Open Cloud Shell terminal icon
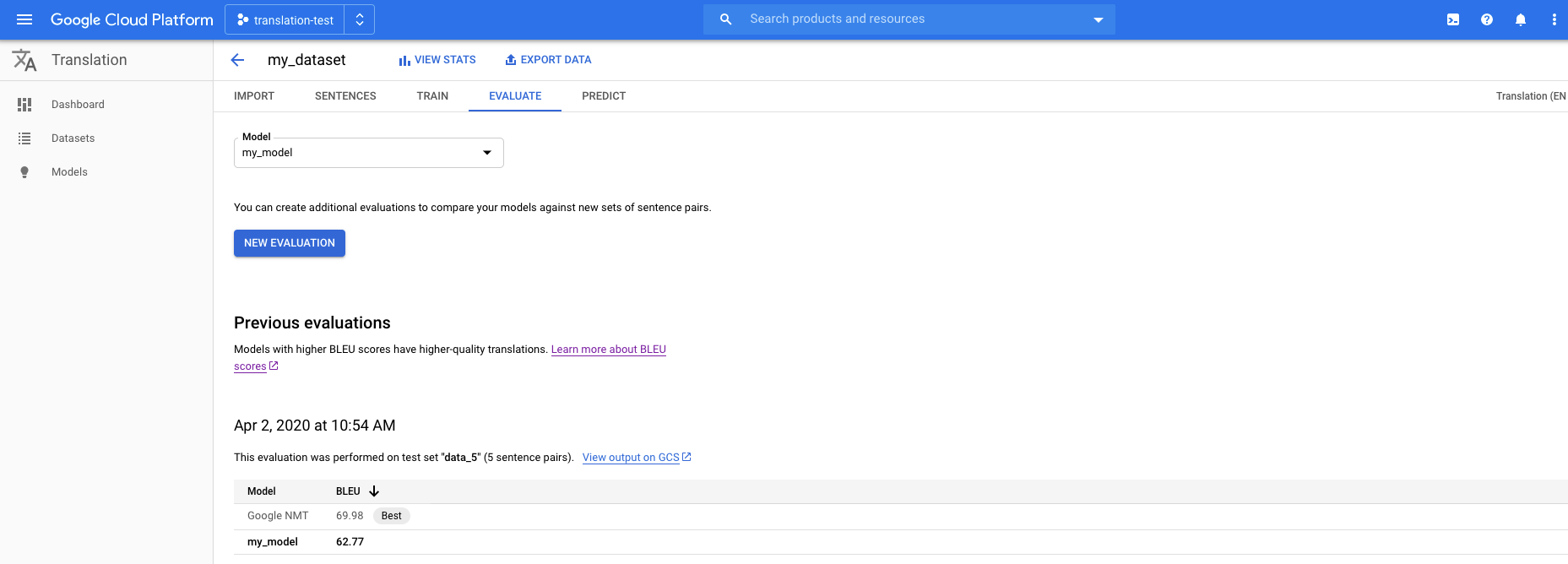 pyautogui.click(x=1453, y=19)
